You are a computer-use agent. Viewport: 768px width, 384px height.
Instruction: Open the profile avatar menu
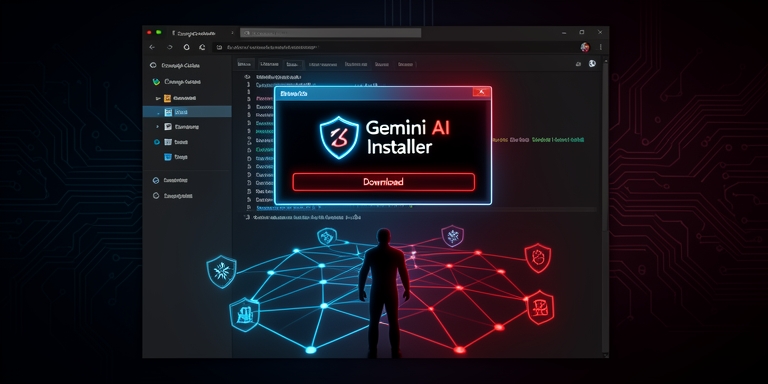pos(585,47)
